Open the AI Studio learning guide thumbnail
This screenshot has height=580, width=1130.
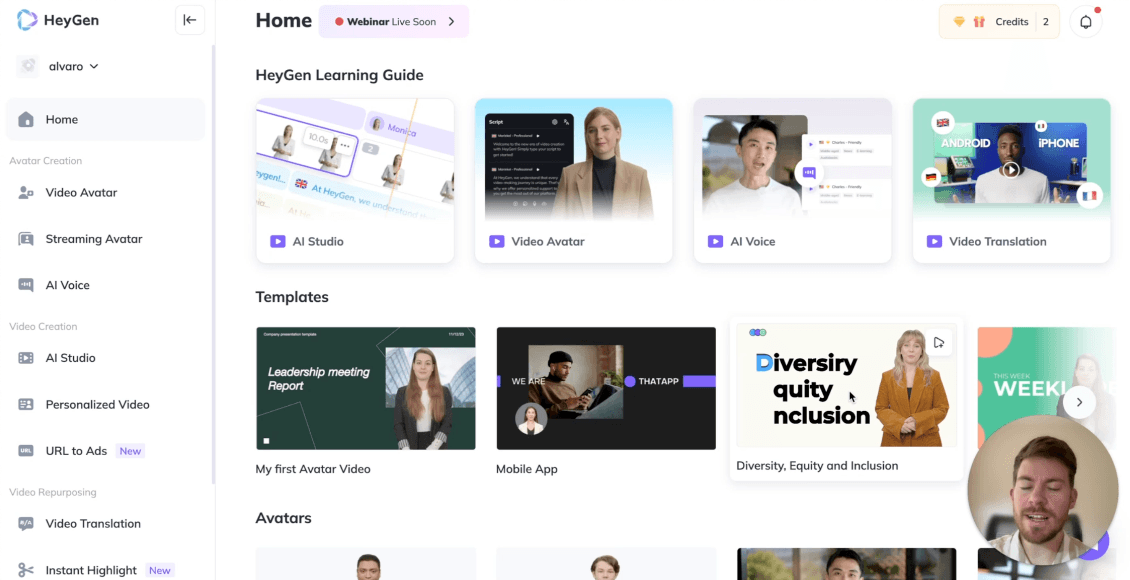(355, 159)
